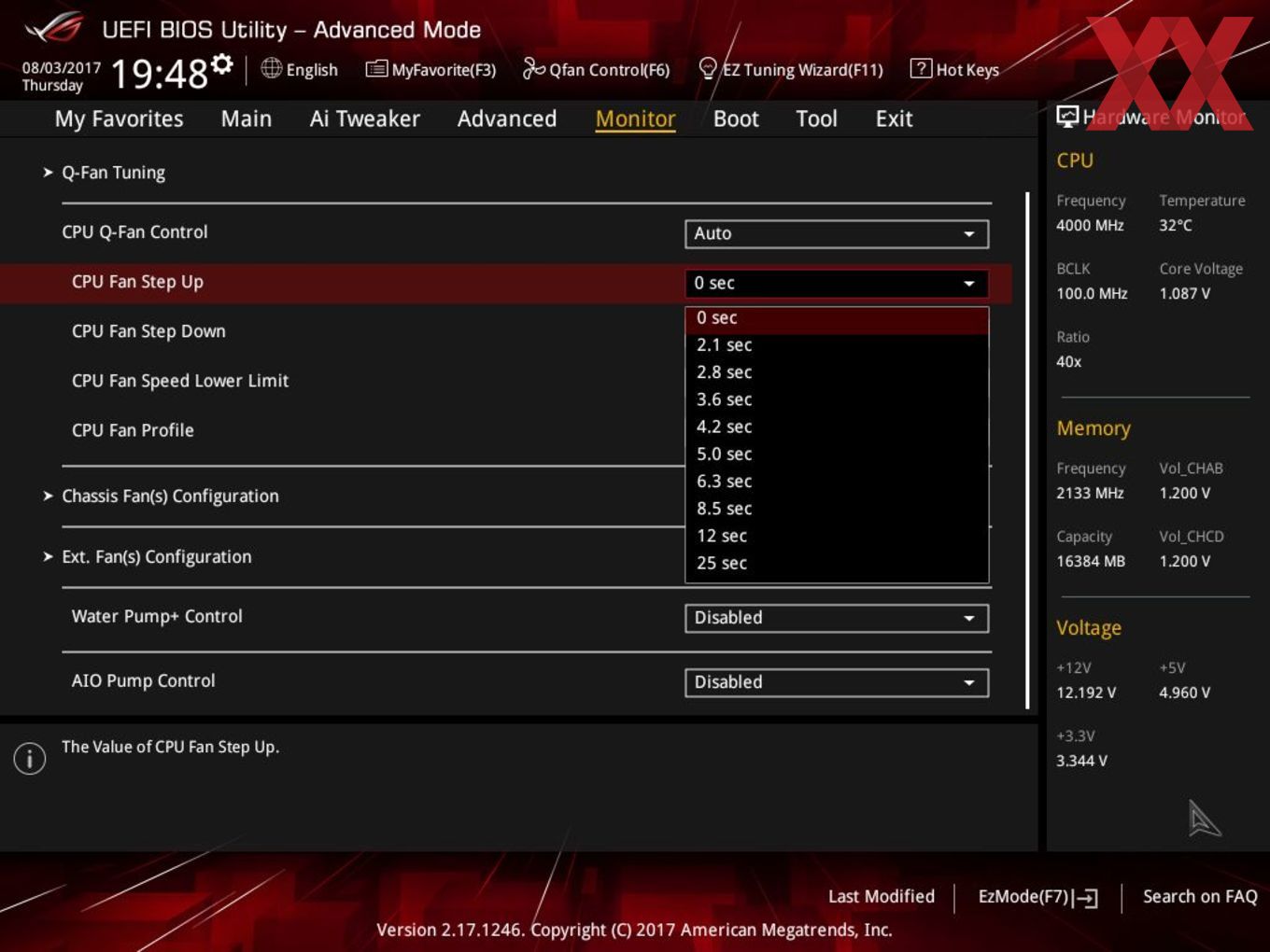The image size is (1270, 952).
Task: Switch to the Boot tab
Action: click(x=736, y=119)
